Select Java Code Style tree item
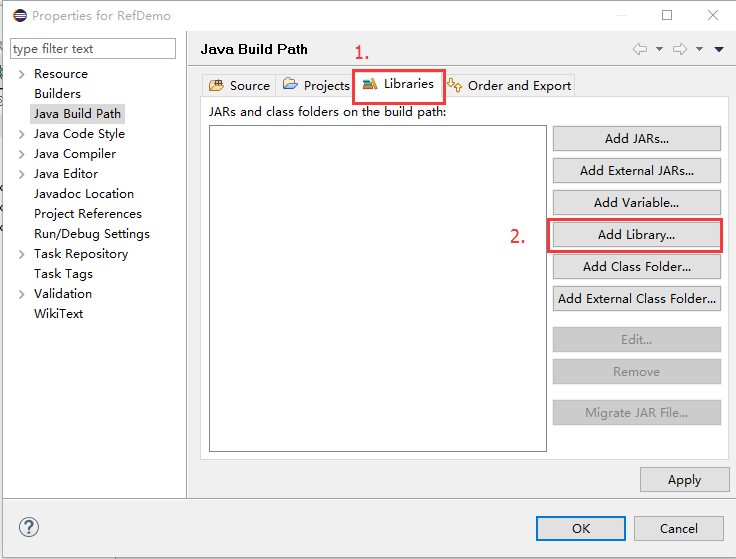Screen dimensions: 736x559 coord(79,134)
